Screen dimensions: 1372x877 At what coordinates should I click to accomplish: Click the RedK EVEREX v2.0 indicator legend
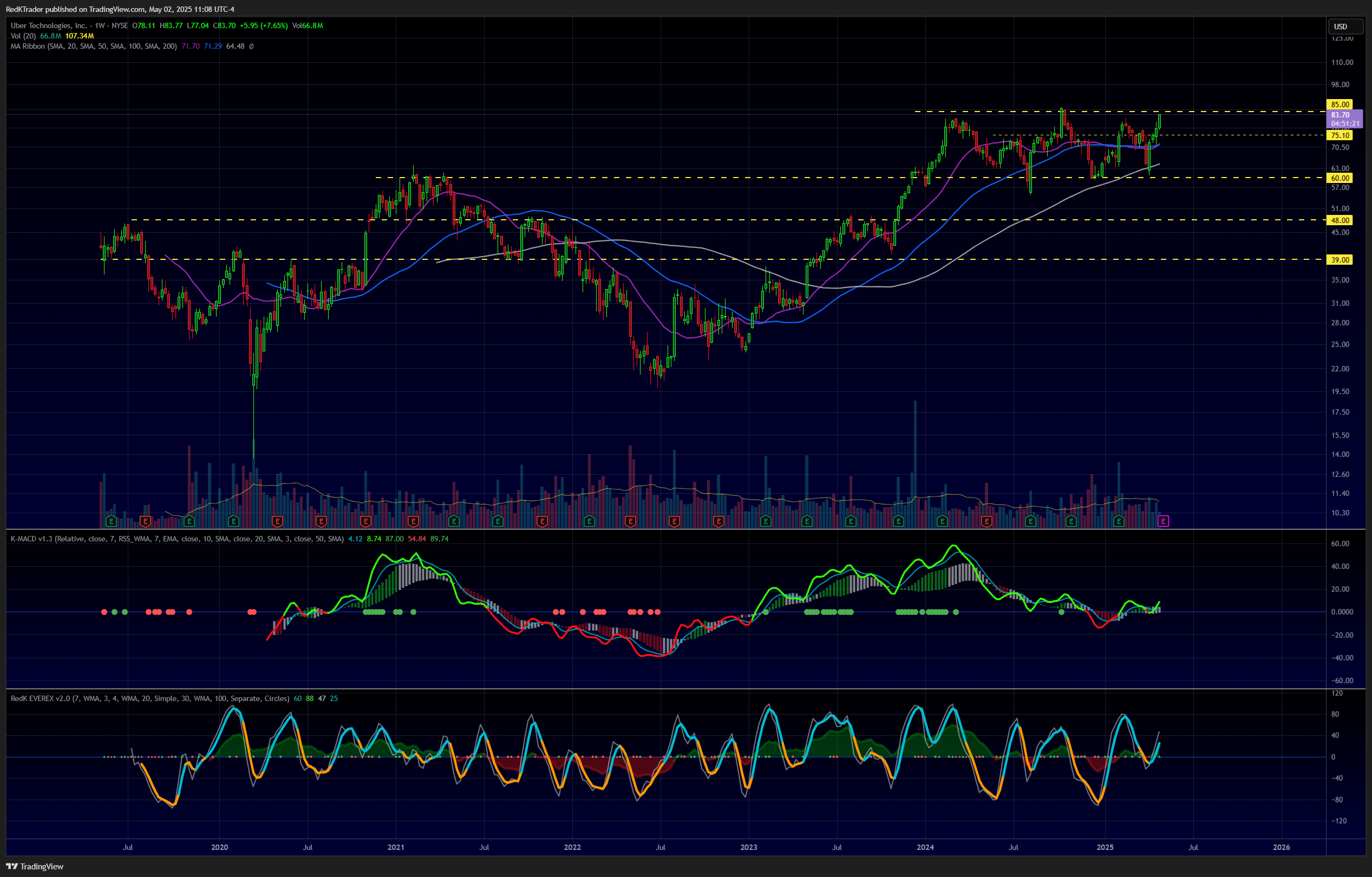click(150, 698)
